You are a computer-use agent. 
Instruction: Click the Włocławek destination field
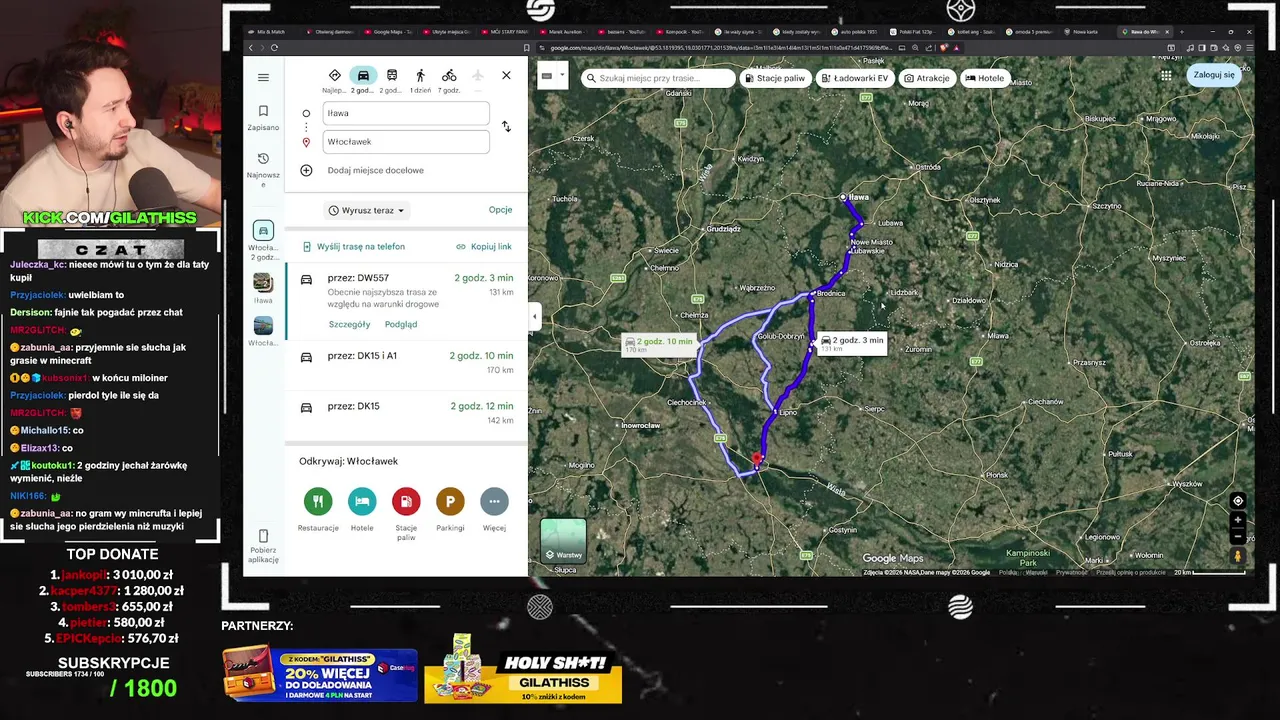click(x=406, y=141)
